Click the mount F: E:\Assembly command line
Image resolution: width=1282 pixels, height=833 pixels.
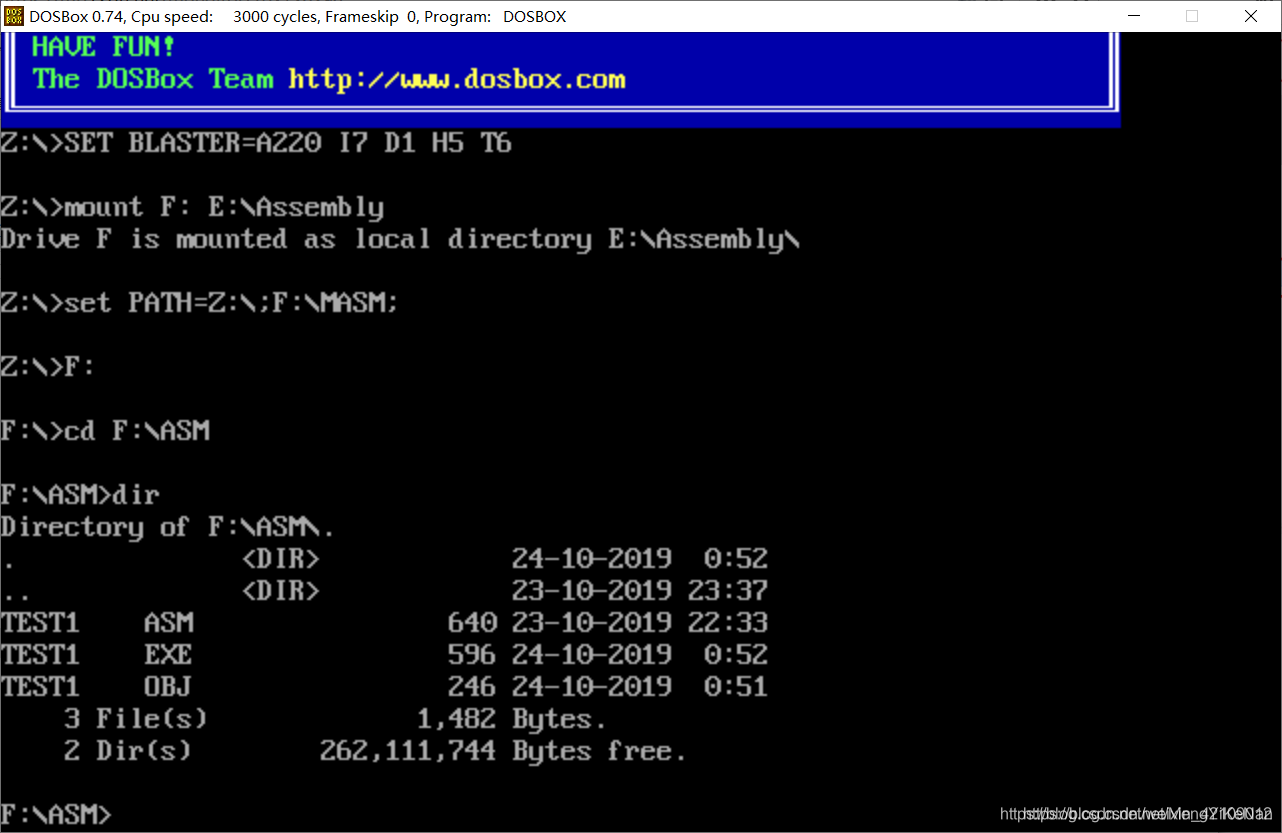[192, 207]
